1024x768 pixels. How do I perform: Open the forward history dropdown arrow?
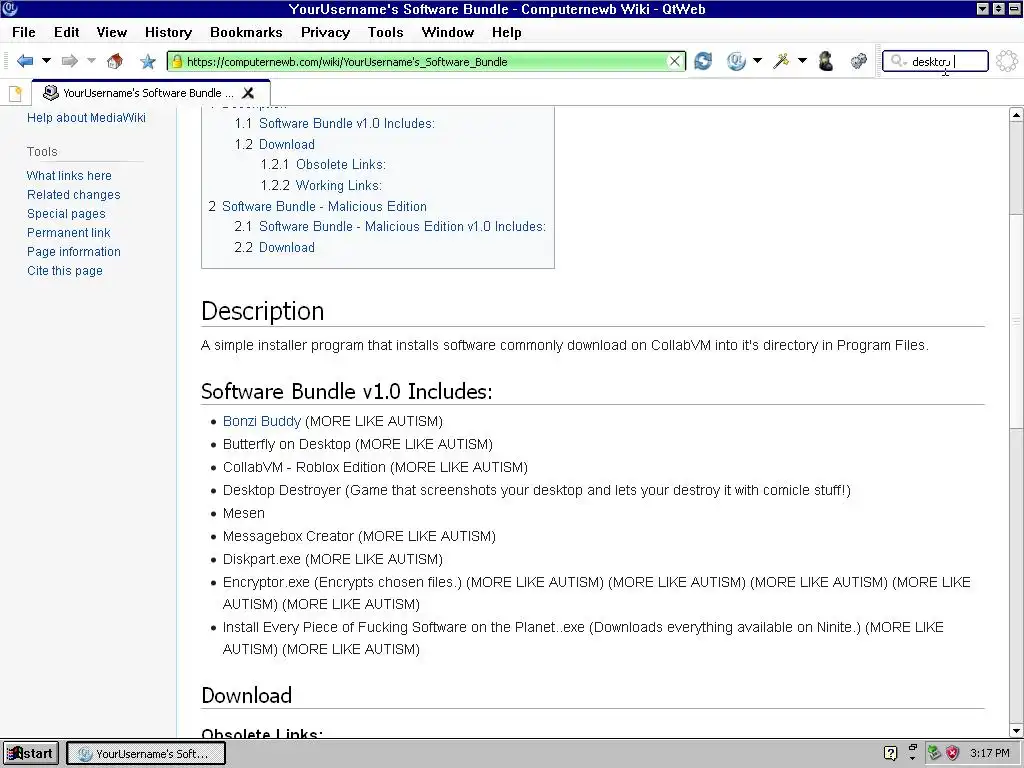91,61
